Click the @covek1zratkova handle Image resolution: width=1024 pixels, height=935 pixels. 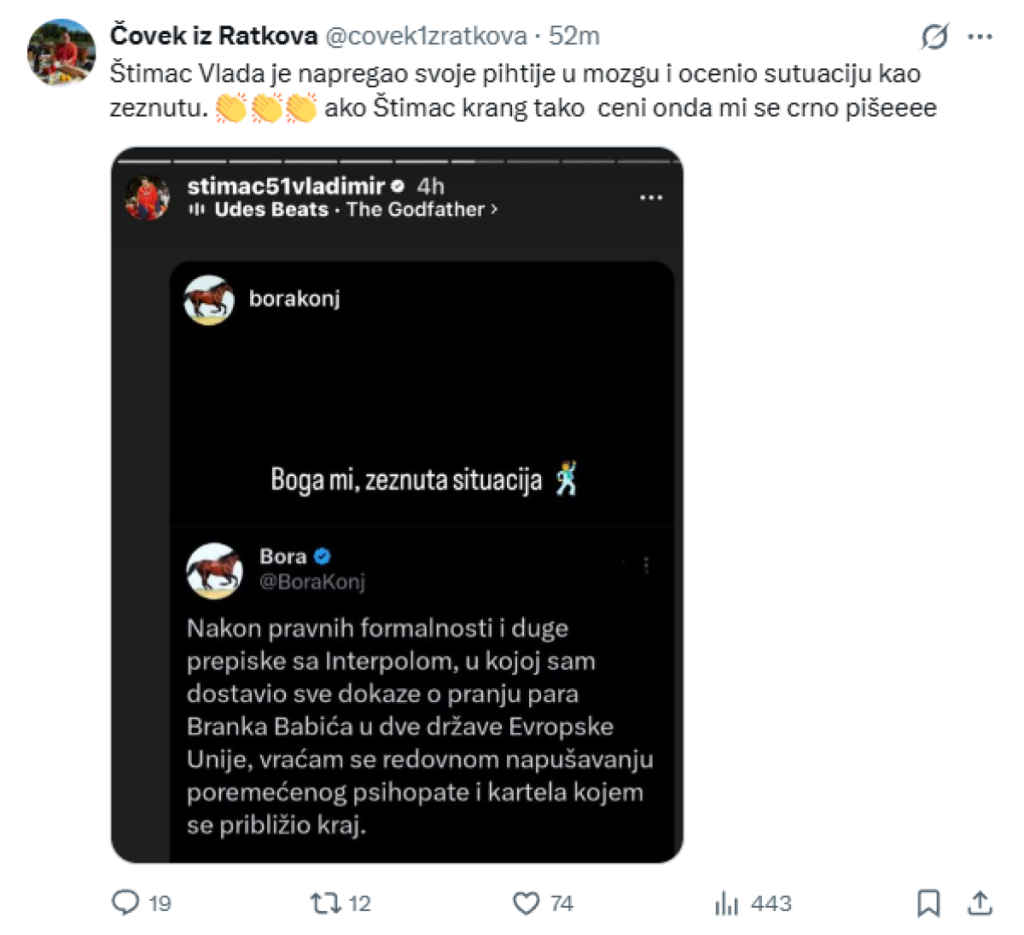(x=426, y=36)
